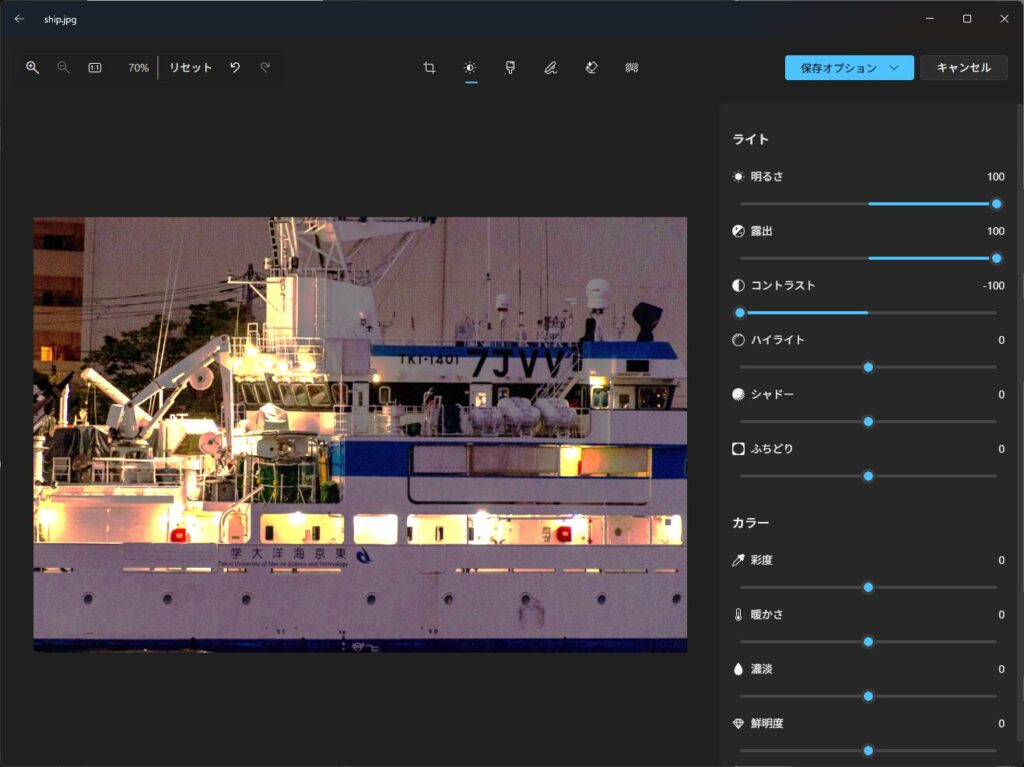The height and width of the screenshot is (767, 1024).
Task: Click the コントラスト slider handle
Action: [740, 313]
